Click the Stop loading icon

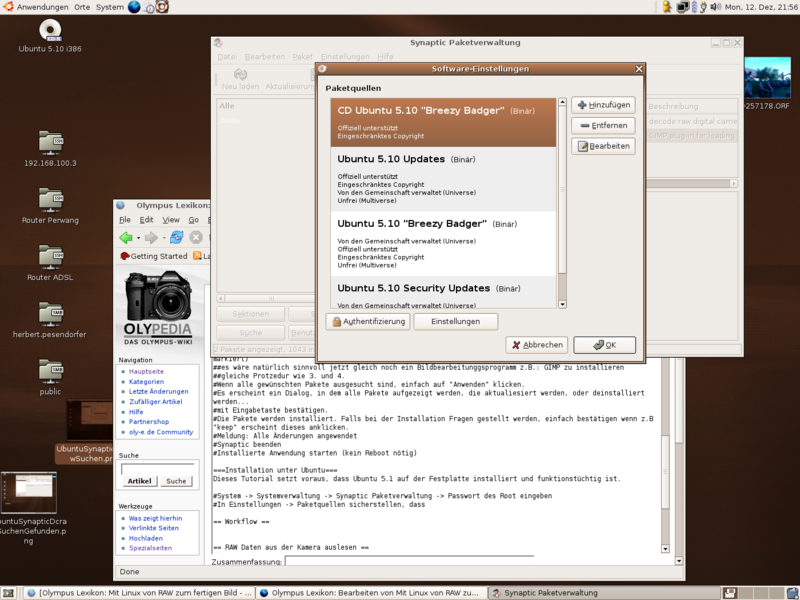click(x=195, y=237)
